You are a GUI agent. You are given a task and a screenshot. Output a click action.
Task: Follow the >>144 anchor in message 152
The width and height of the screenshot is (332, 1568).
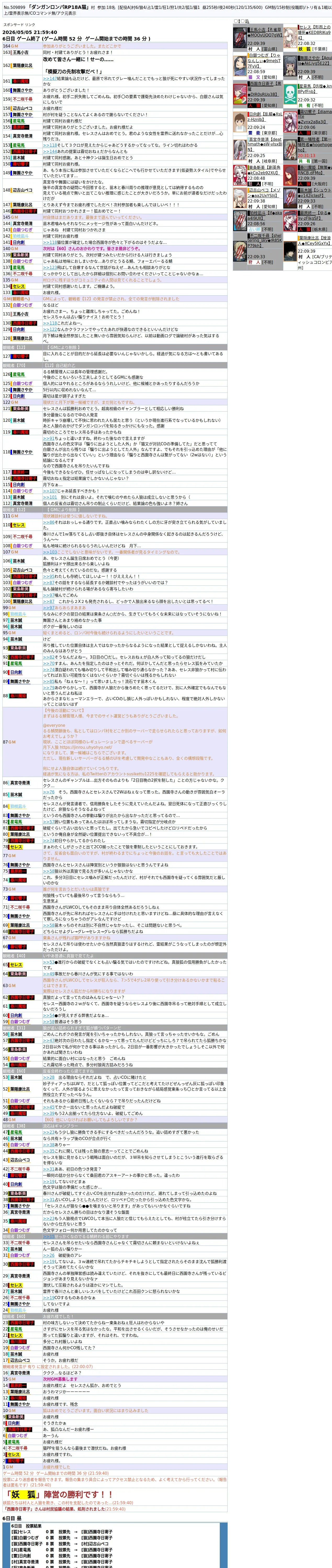[49, 152]
